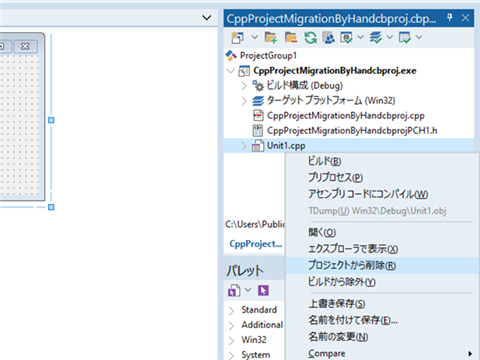Select CppProjectMigrationByHandcbproj.exe project
The image size is (480, 360).
coord(335,71)
